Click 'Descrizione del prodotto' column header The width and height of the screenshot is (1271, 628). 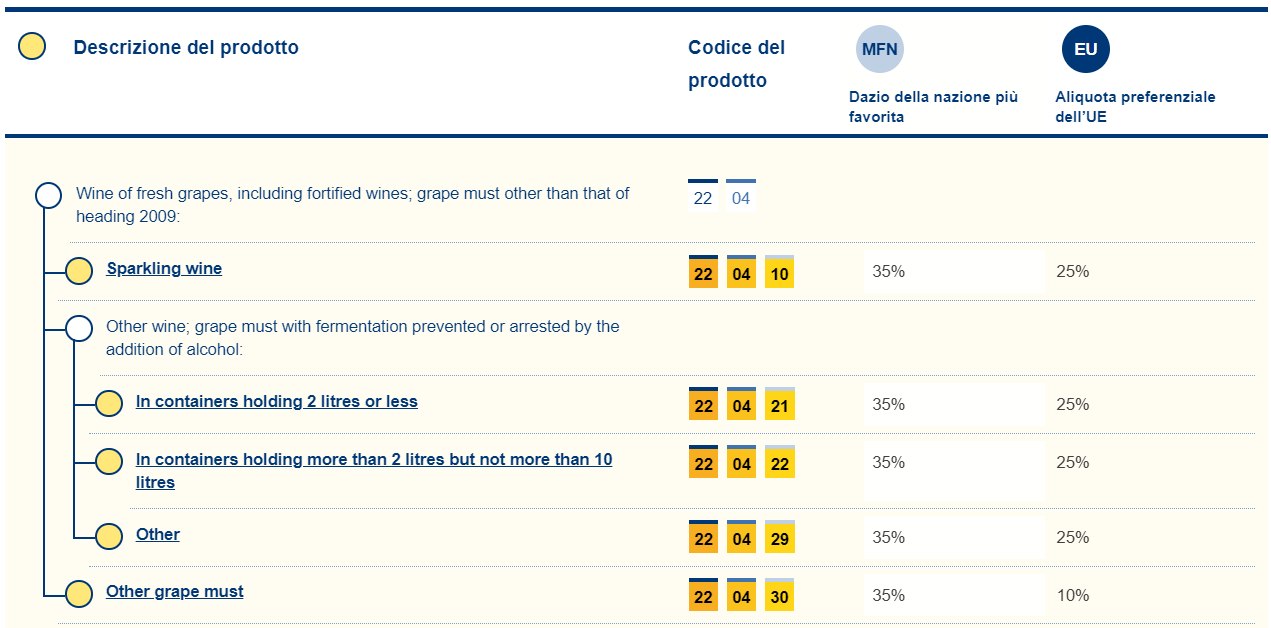tap(186, 47)
